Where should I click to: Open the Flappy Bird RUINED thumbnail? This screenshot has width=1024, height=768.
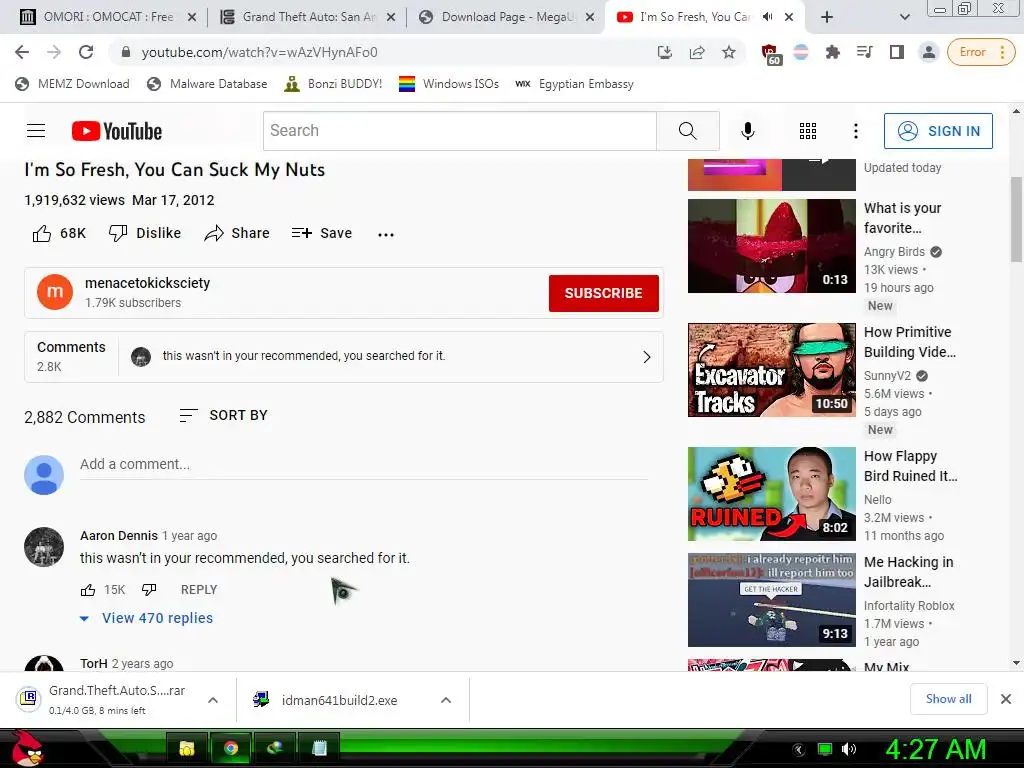coord(771,494)
